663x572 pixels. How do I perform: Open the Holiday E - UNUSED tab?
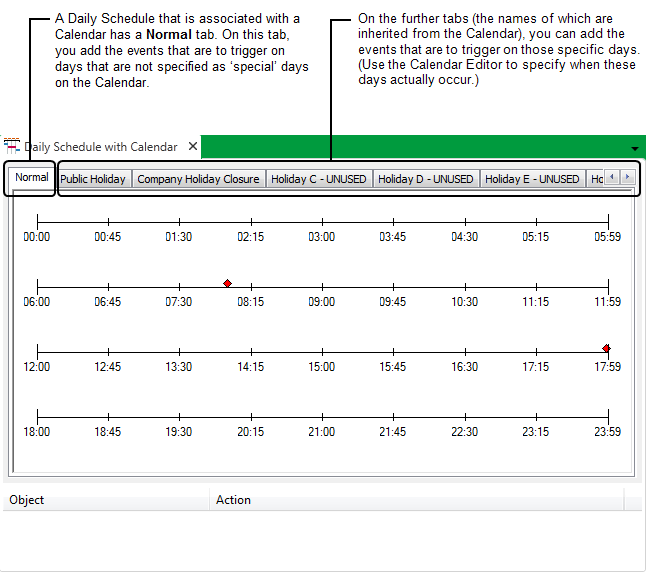tap(532, 179)
